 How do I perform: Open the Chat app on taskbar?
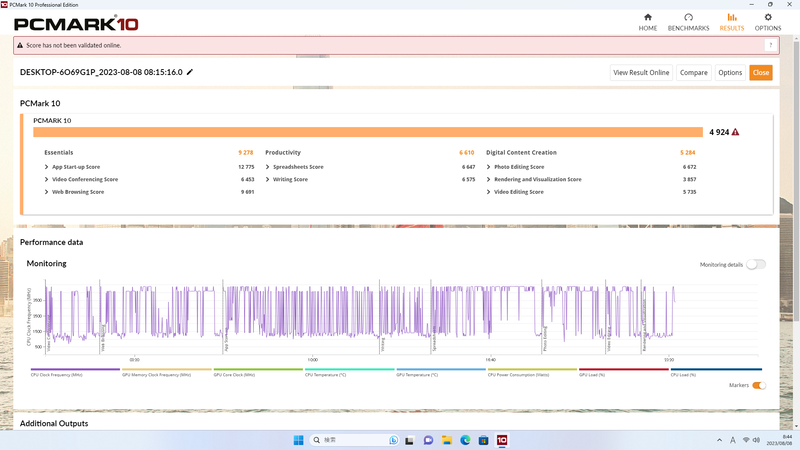[428, 440]
